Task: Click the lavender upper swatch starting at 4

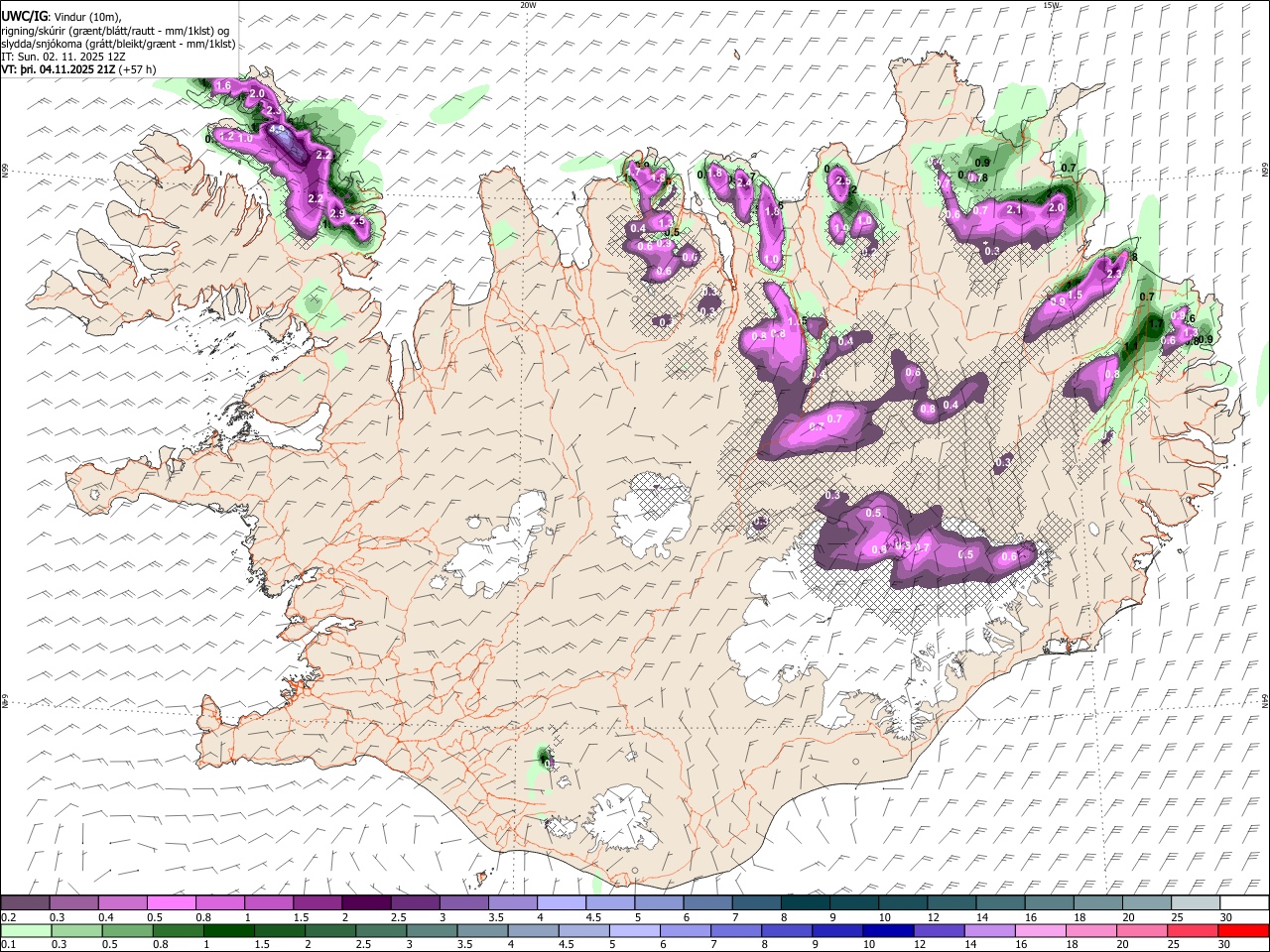Action: click(x=562, y=902)
